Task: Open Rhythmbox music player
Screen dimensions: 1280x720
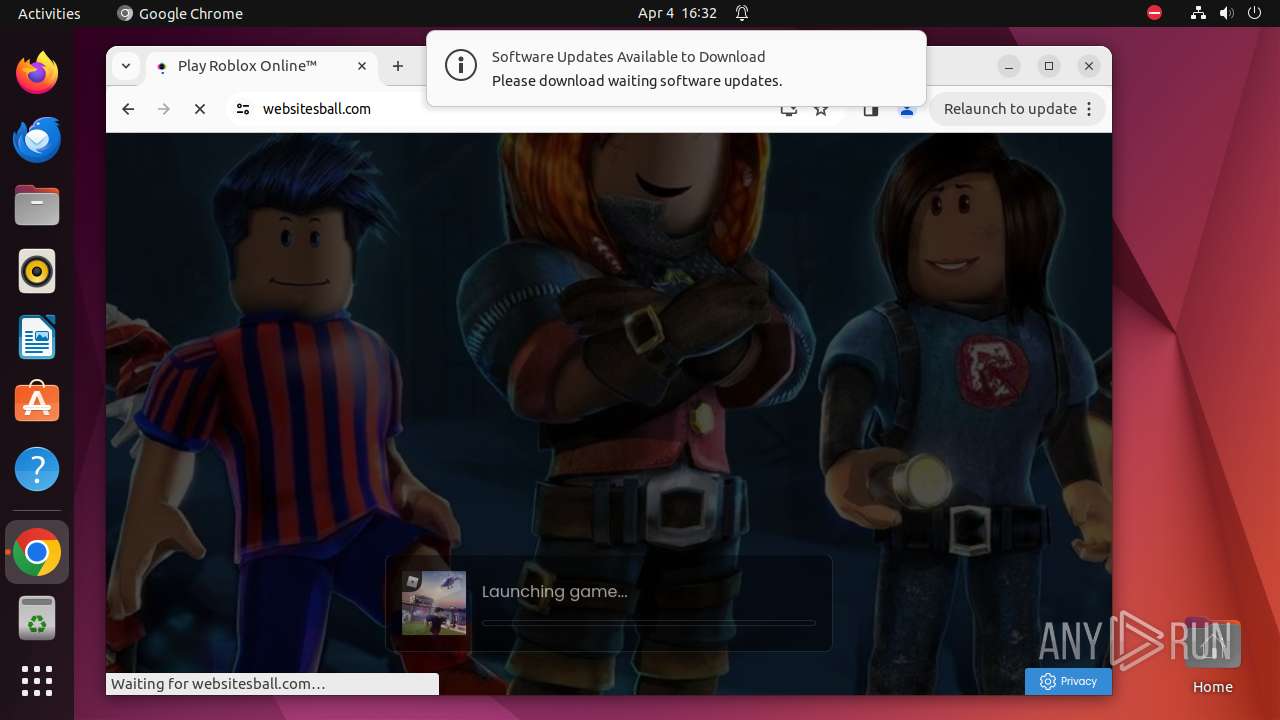Action: pos(37,271)
